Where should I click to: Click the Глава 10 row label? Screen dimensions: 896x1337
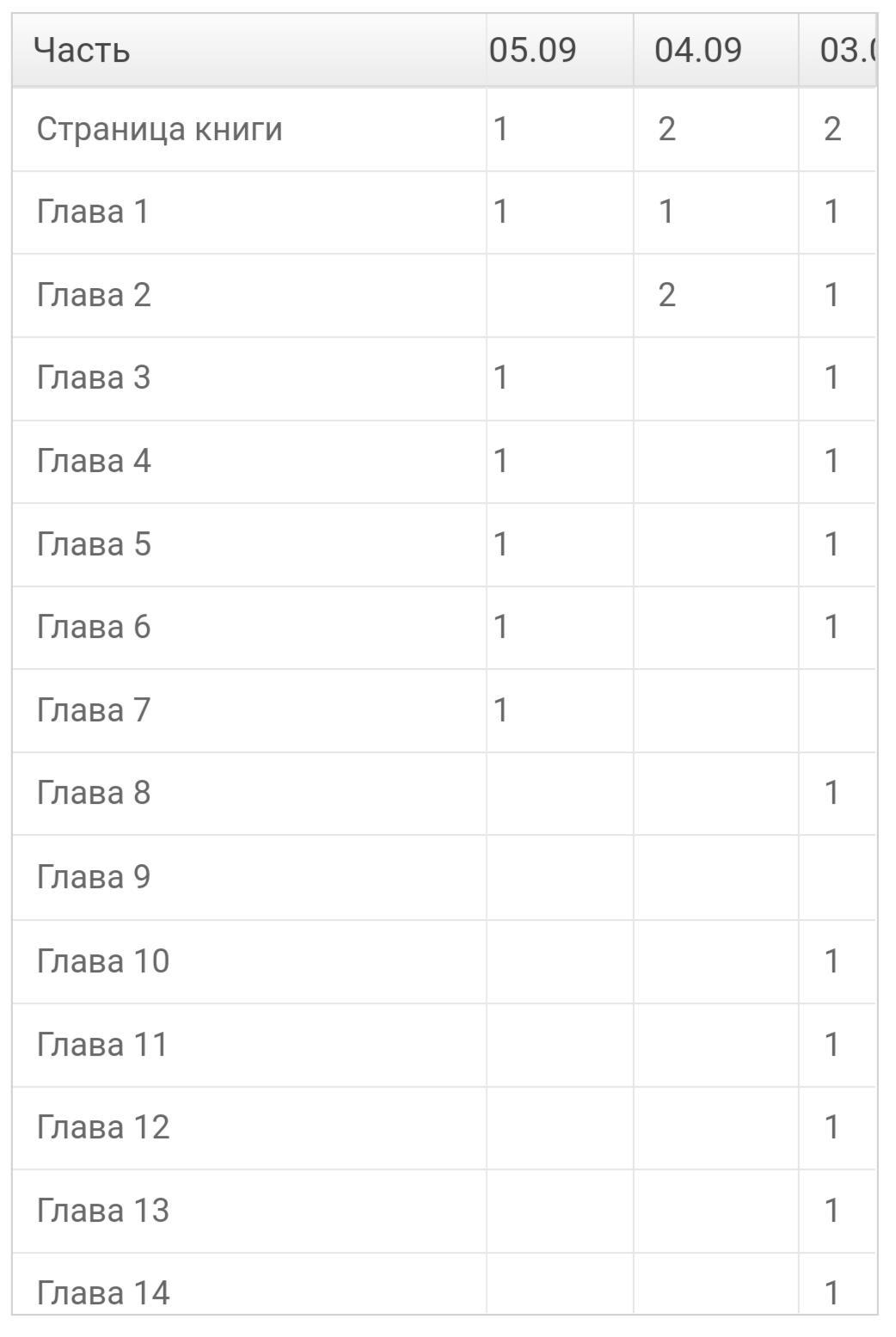pos(103,960)
